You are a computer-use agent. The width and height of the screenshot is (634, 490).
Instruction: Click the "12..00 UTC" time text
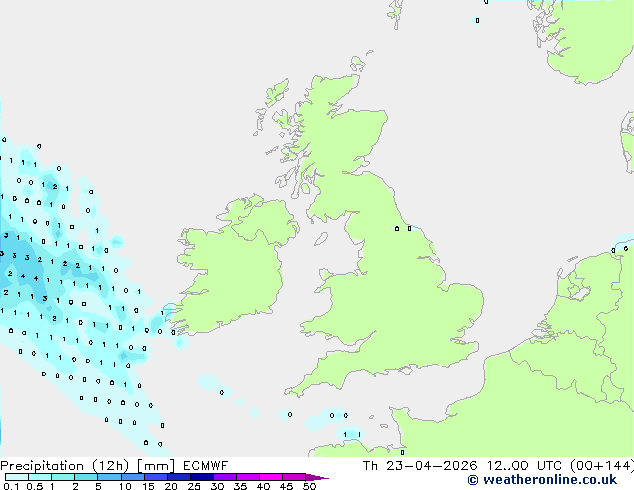pyautogui.click(x=524, y=466)
